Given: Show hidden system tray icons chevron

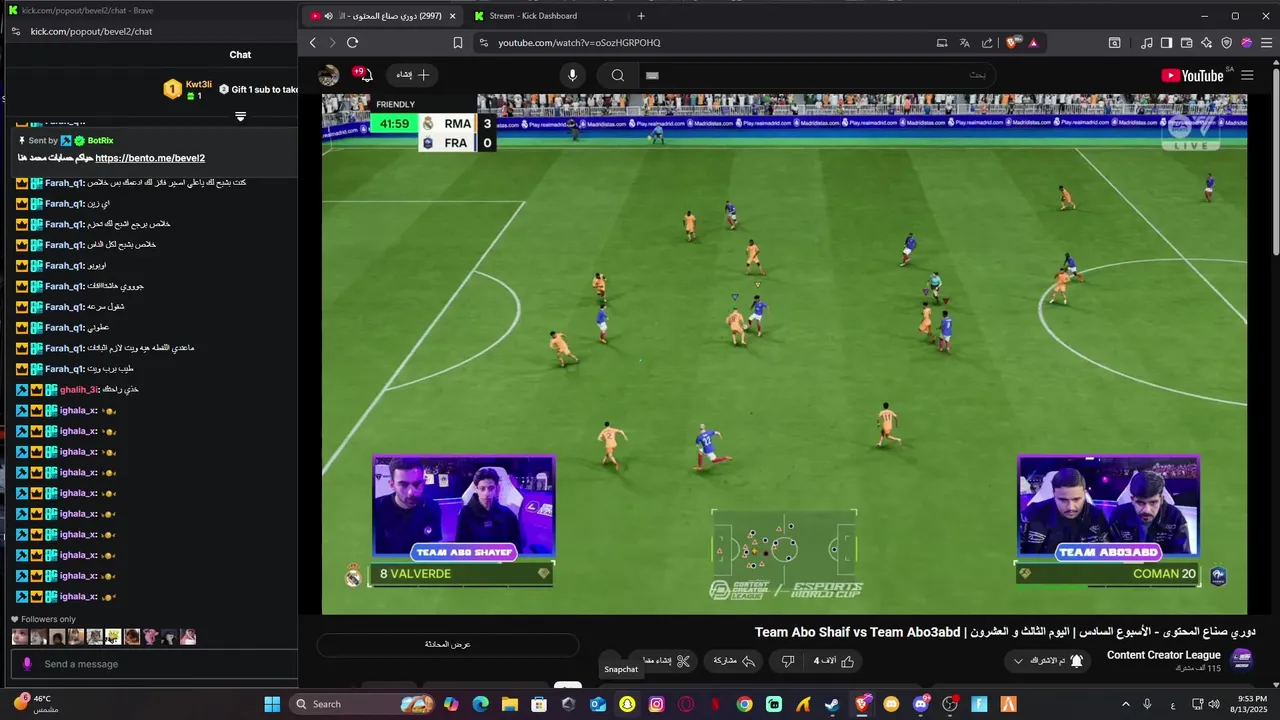Looking at the screenshot, I should pyautogui.click(x=1125, y=704).
